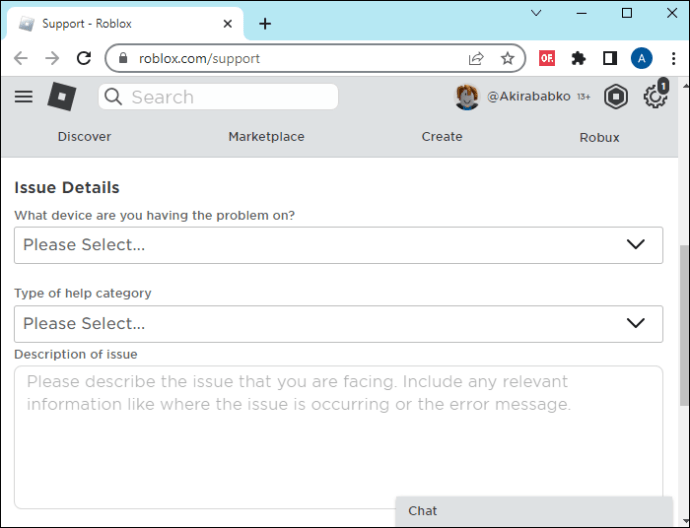Viewport: 690px width, 528px height.
Task: Open the Discover tab
Action: pyautogui.click(x=84, y=137)
